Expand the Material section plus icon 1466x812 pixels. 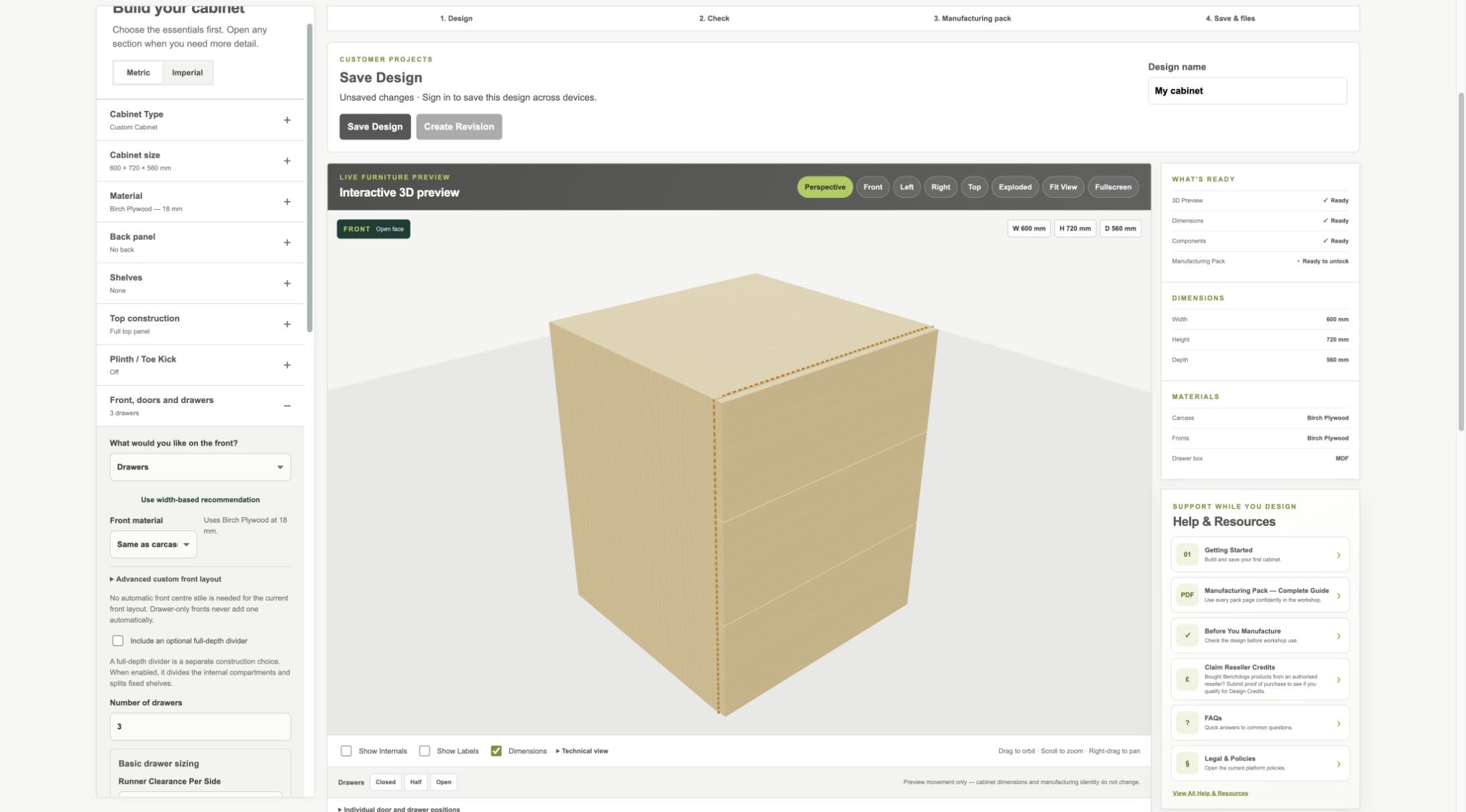[x=287, y=202]
